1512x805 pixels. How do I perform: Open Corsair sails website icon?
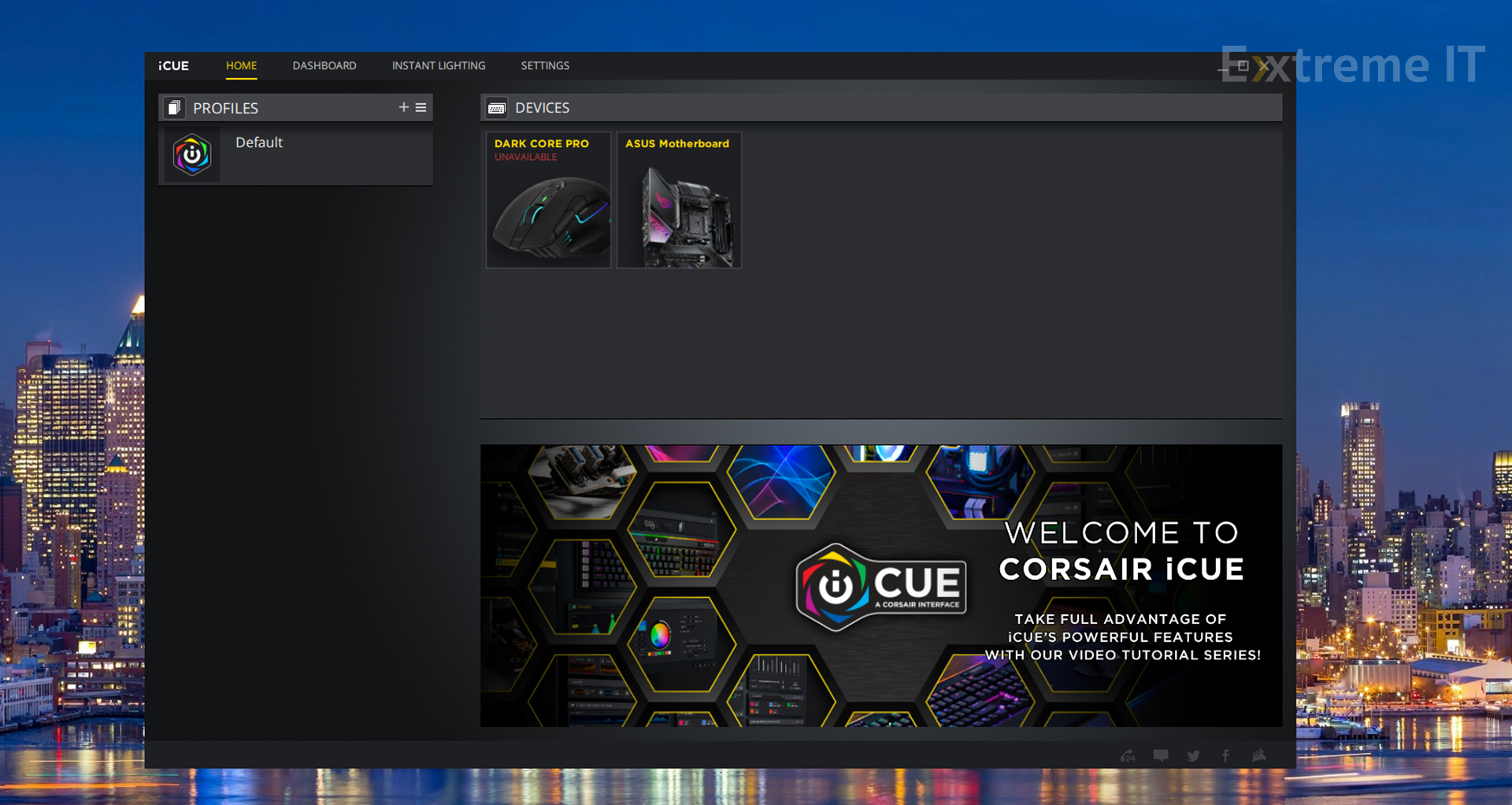(1259, 755)
